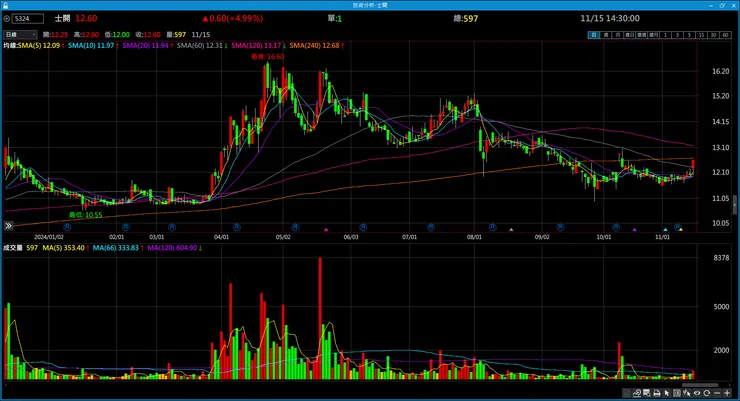Click the 16.20 price axis value

721,71
